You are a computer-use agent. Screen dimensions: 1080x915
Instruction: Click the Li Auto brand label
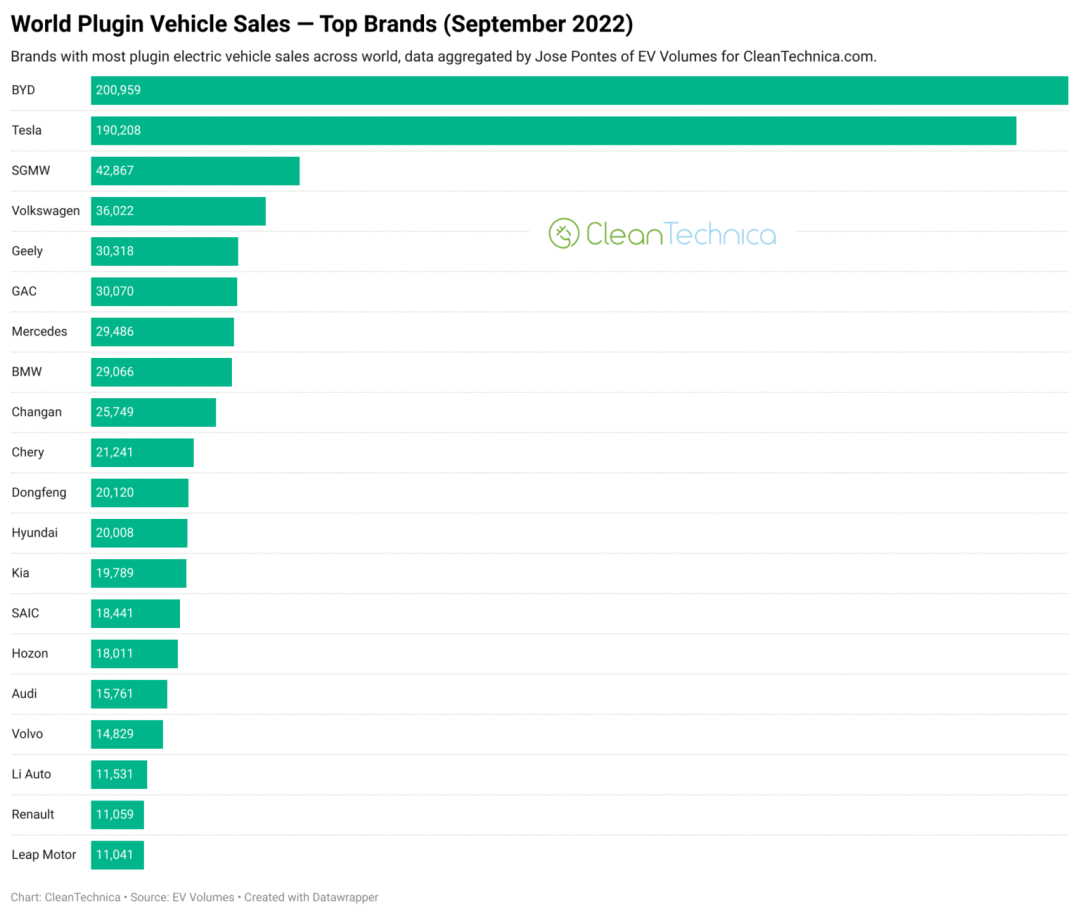pyautogui.click(x=32, y=774)
